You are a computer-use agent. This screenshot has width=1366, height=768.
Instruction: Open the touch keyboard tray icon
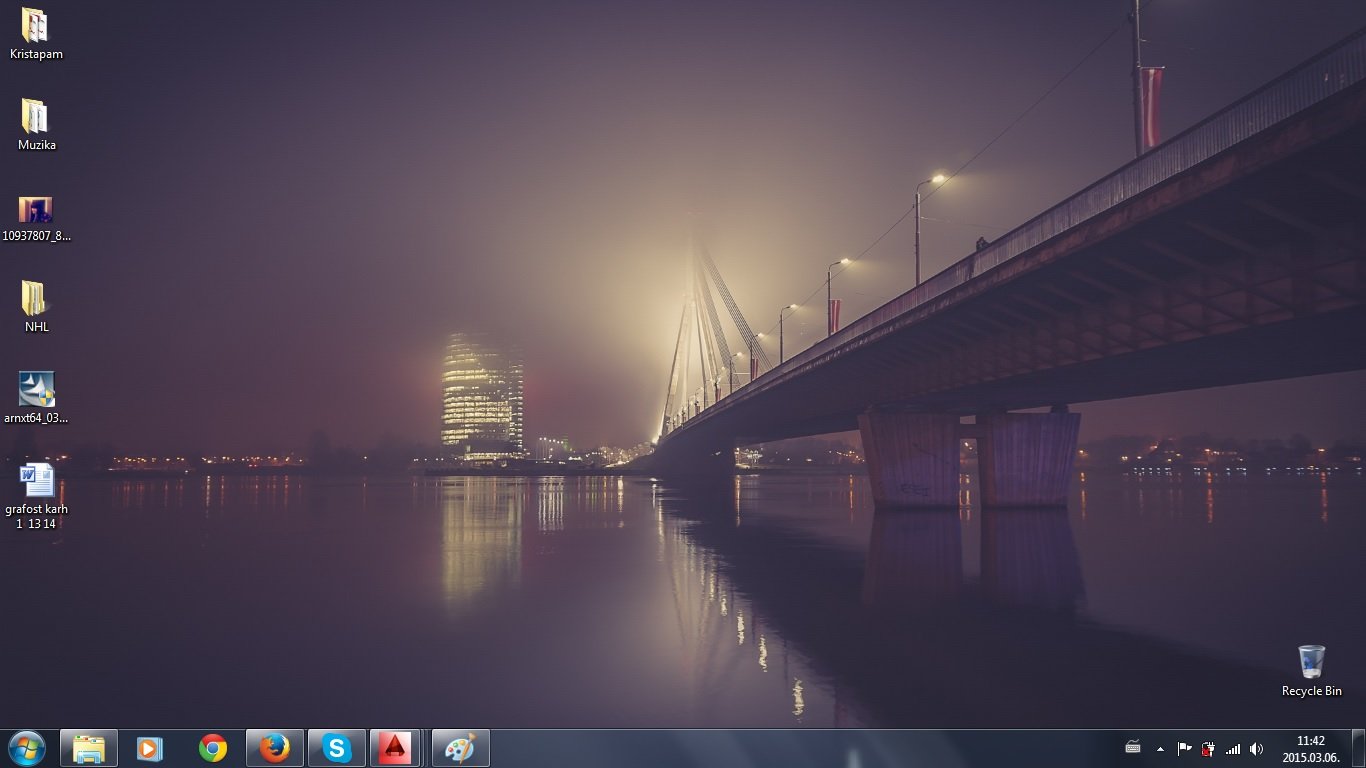click(1133, 748)
